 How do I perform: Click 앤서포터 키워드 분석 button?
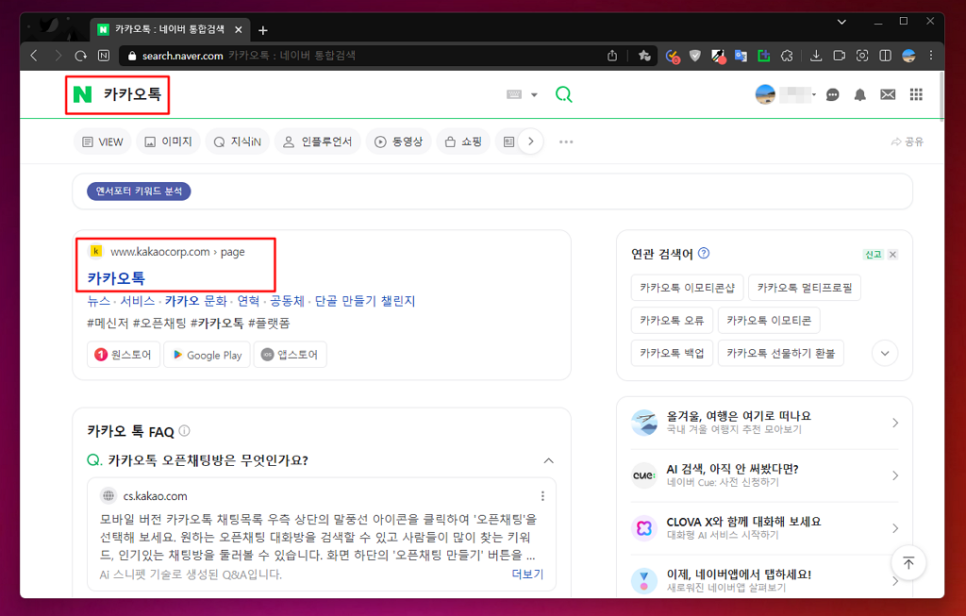click(x=139, y=191)
